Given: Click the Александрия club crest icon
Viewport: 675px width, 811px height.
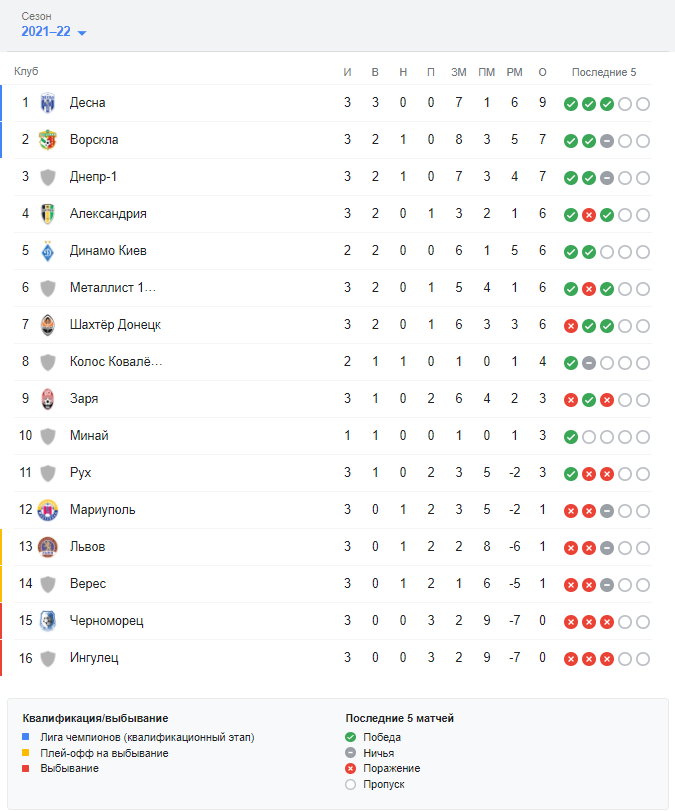Looking at the screenshot, I should [48, 214].
